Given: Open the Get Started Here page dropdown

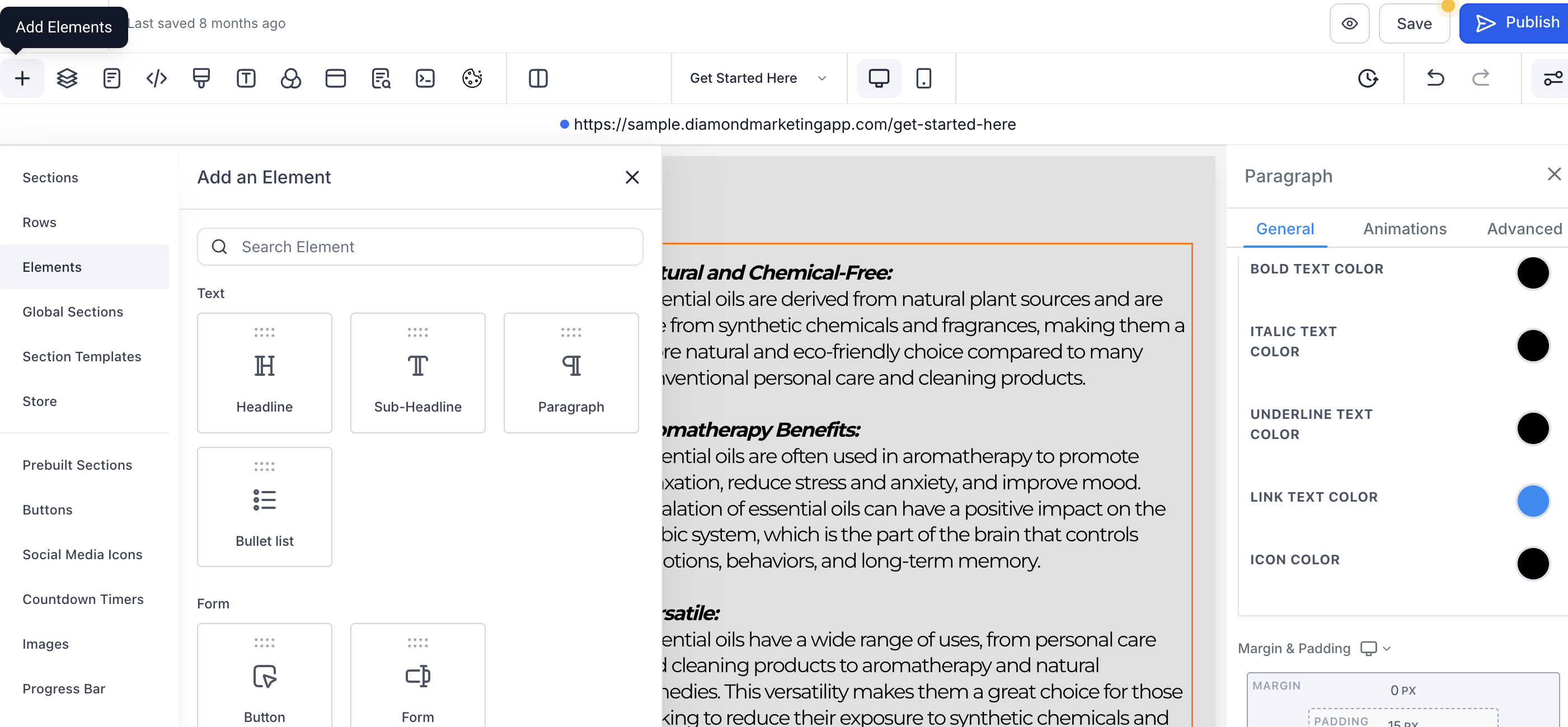Looking at the screenshot, I should coord(758,78).
